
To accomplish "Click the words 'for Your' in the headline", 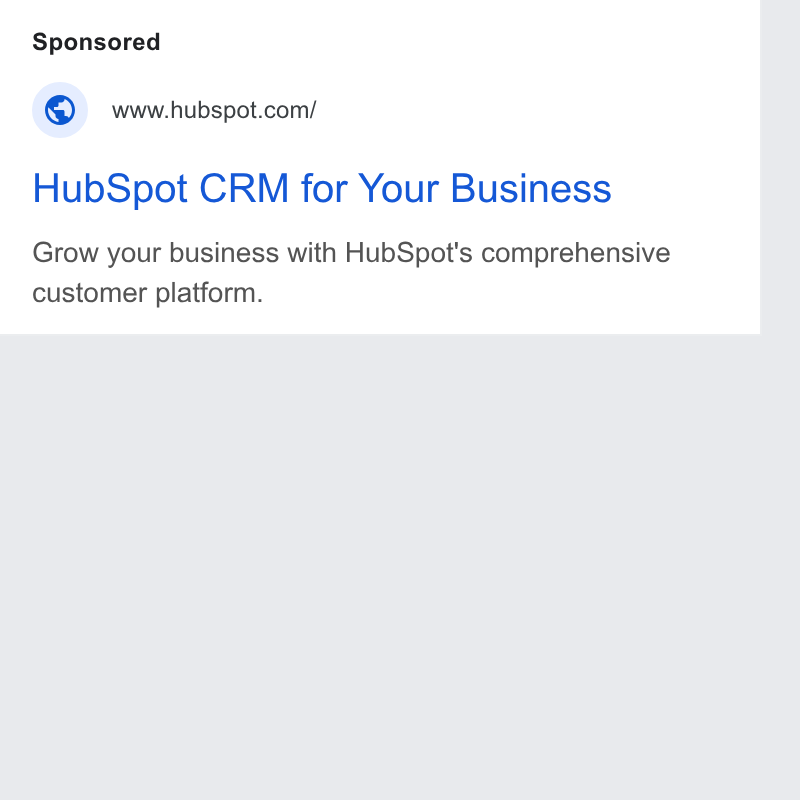I will [370, 188].
